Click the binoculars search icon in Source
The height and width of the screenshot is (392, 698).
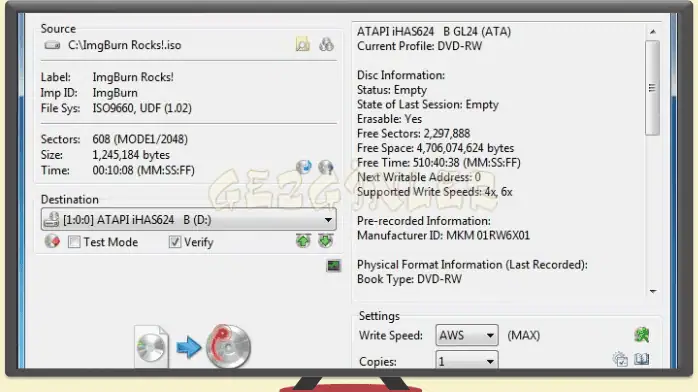point(326,44)
